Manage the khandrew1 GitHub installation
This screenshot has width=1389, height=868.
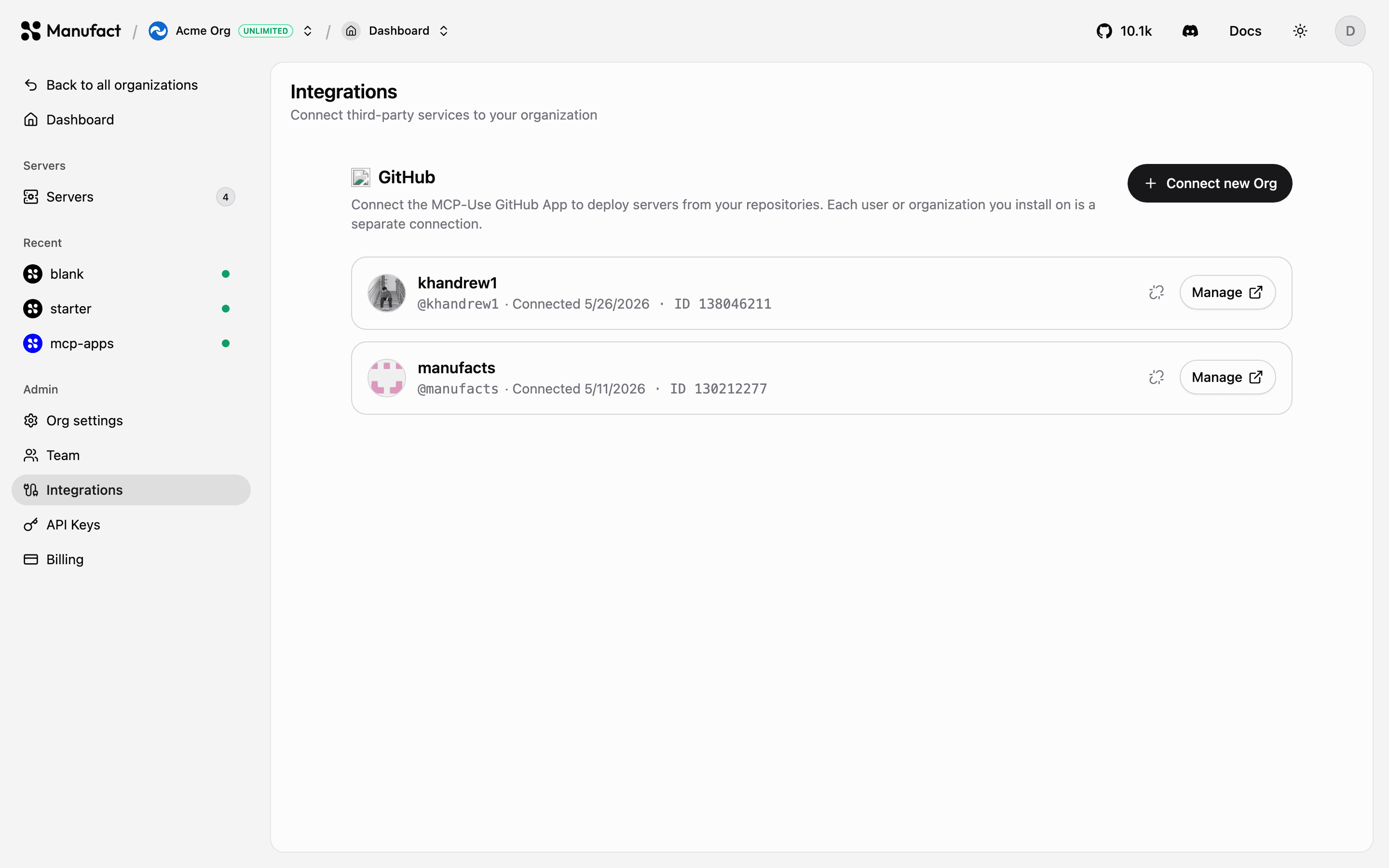[x=1227, y=293]
